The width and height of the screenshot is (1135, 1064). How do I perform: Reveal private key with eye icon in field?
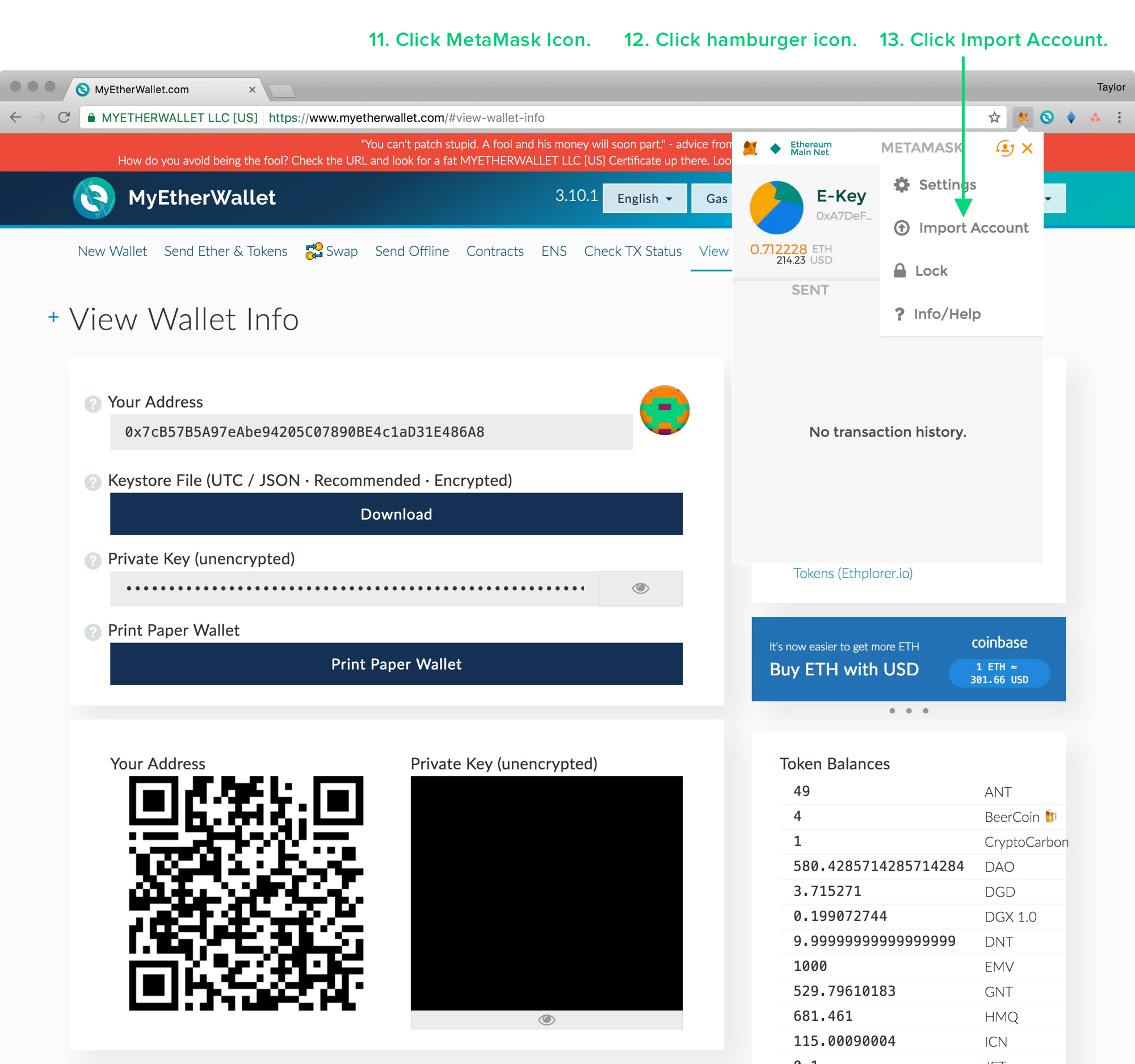[x=640, y=588]
